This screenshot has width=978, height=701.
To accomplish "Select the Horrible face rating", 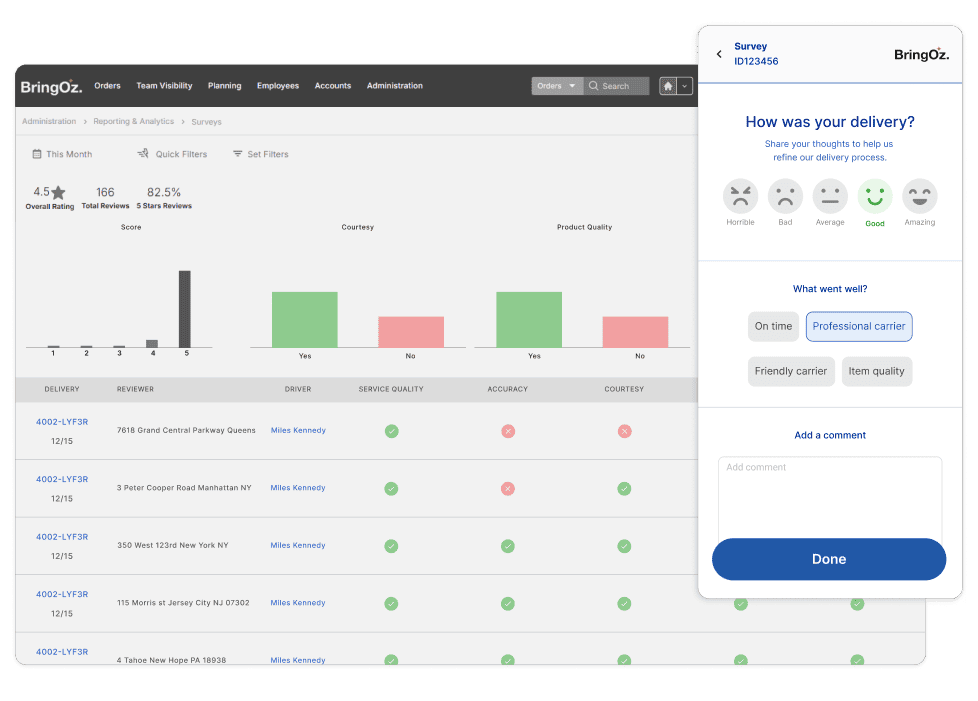I will tap(740, 196).
